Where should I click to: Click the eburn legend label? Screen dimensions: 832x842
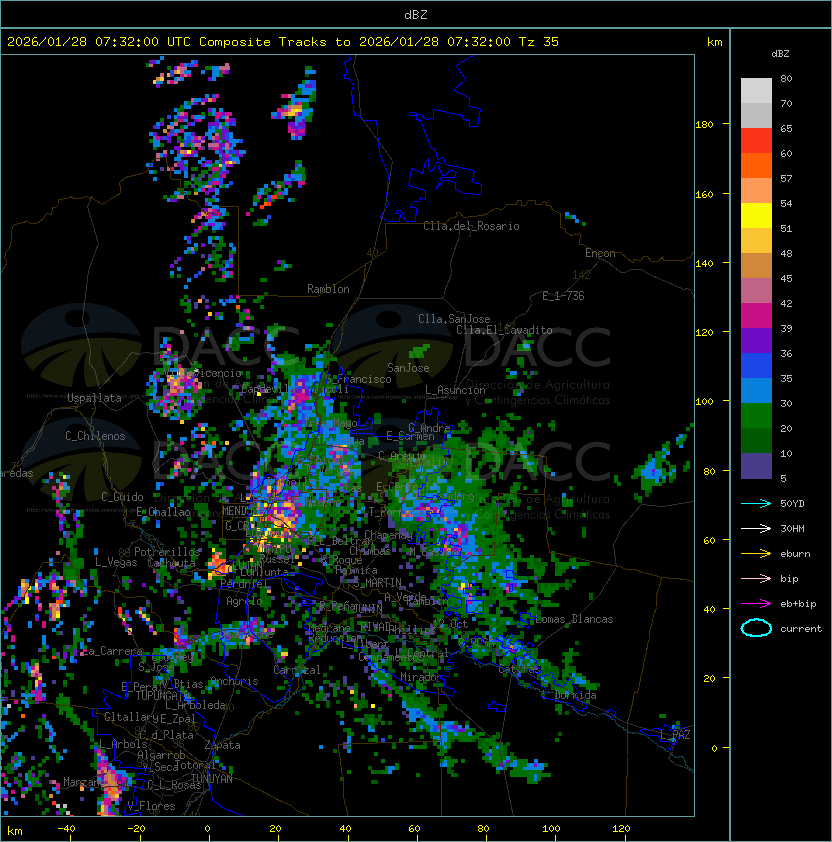click(795, 554)
